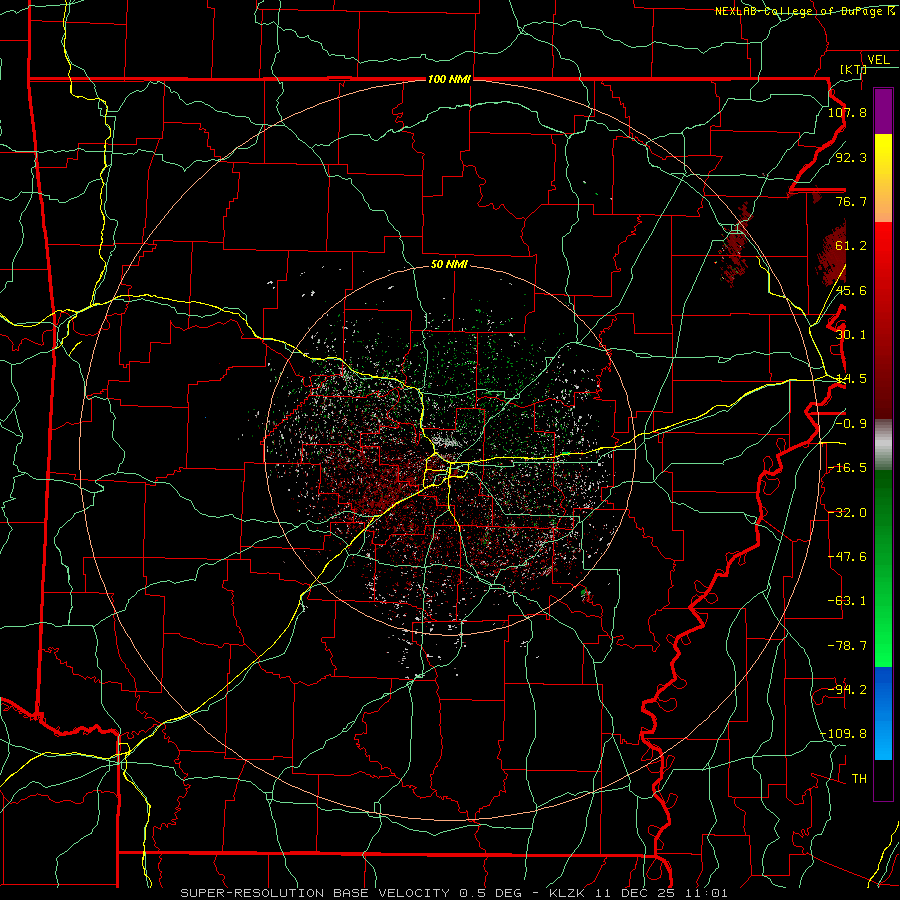The image size is (900, 900).
Task: Click the 100 NMI range ring label
Action: [x=449, y=79]
